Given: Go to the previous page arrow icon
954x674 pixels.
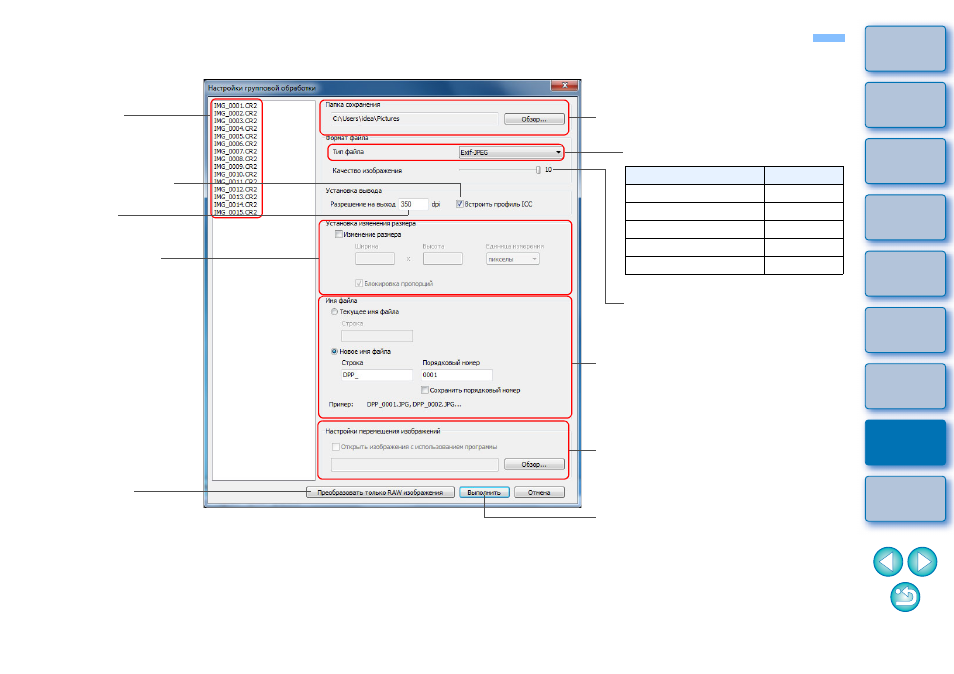Looking at the screenshot, I should pyautogui.click(x=888, y=561).
